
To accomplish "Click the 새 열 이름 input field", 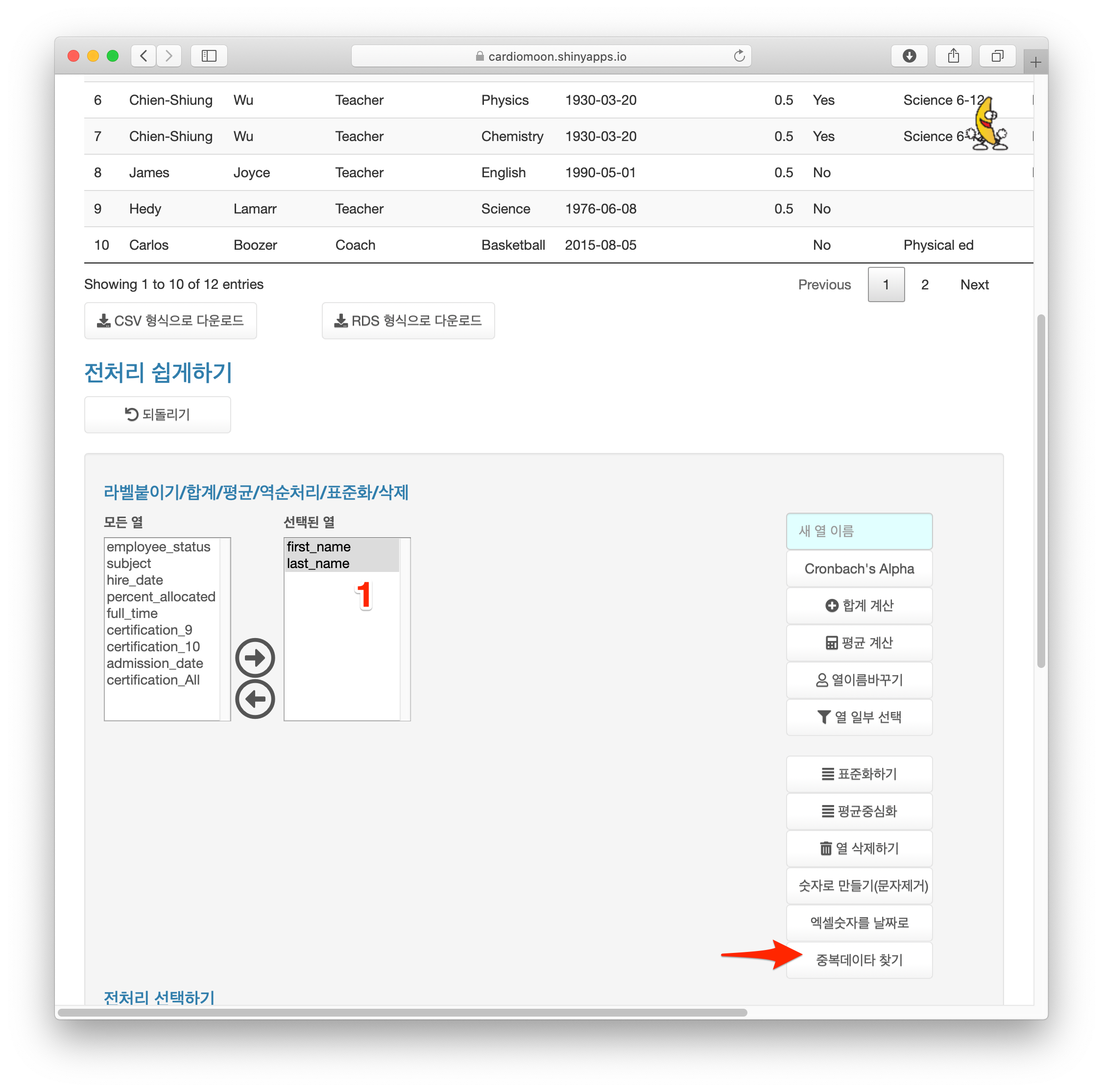I will (x=859, y=531).
